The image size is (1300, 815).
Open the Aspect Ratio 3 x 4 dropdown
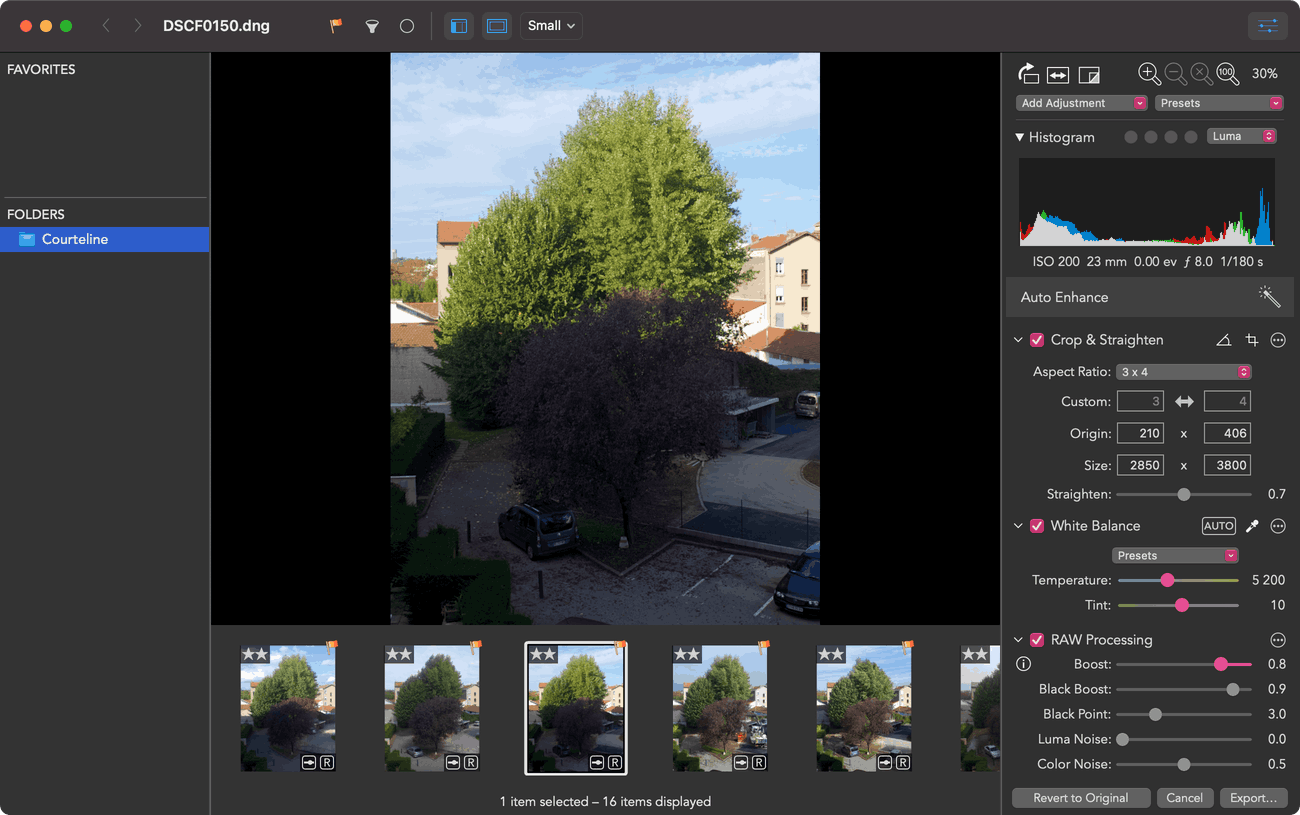(x=1184, y=372)
